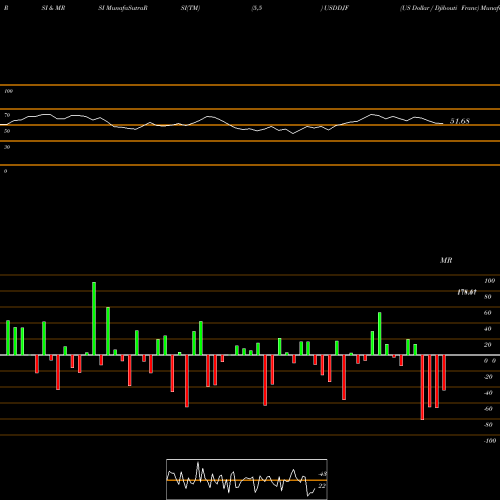Click the 'SI MunafaSutraR' header text

tap(123, 8)
